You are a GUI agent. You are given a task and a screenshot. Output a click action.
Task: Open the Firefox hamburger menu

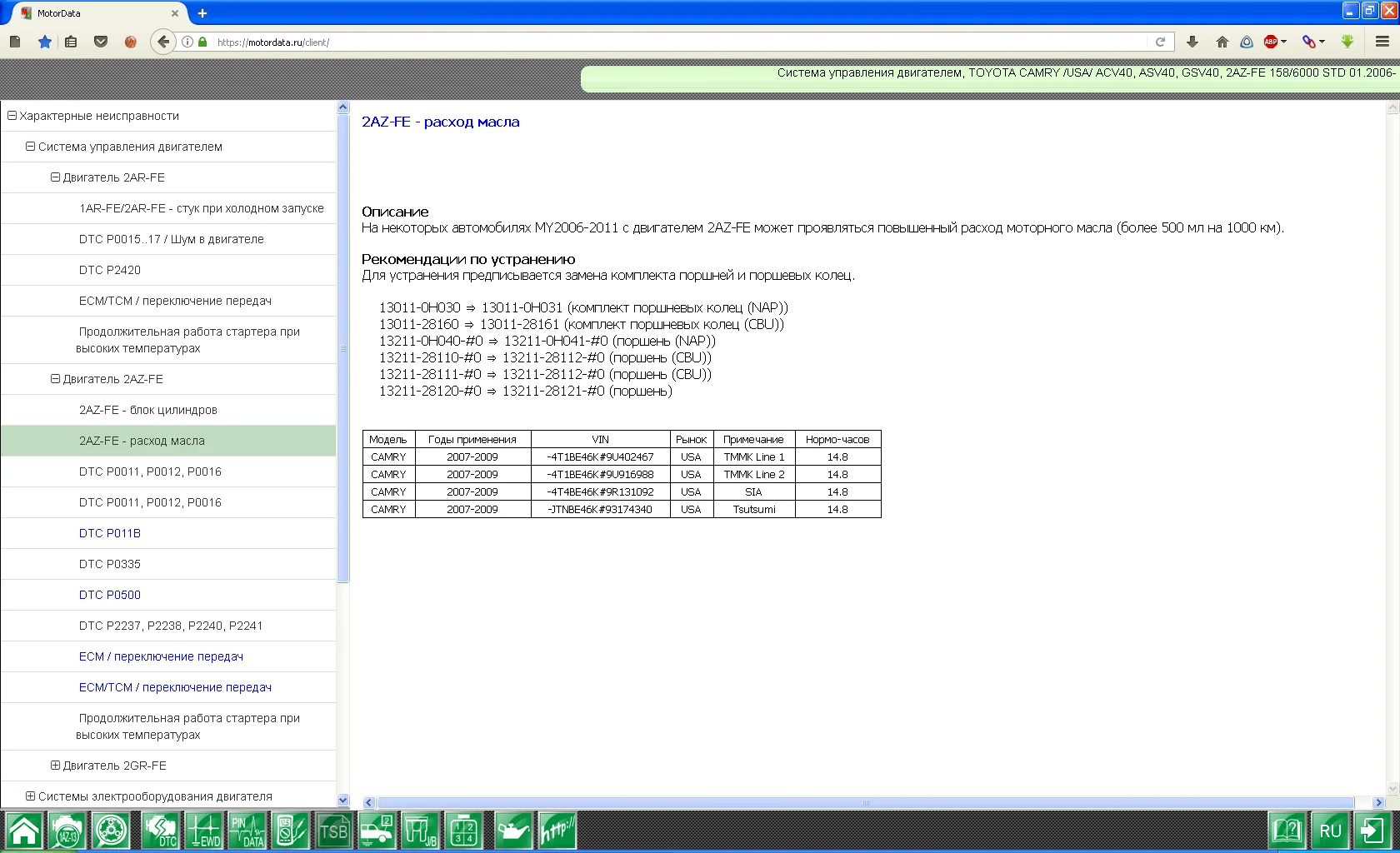coord(1382,42)
